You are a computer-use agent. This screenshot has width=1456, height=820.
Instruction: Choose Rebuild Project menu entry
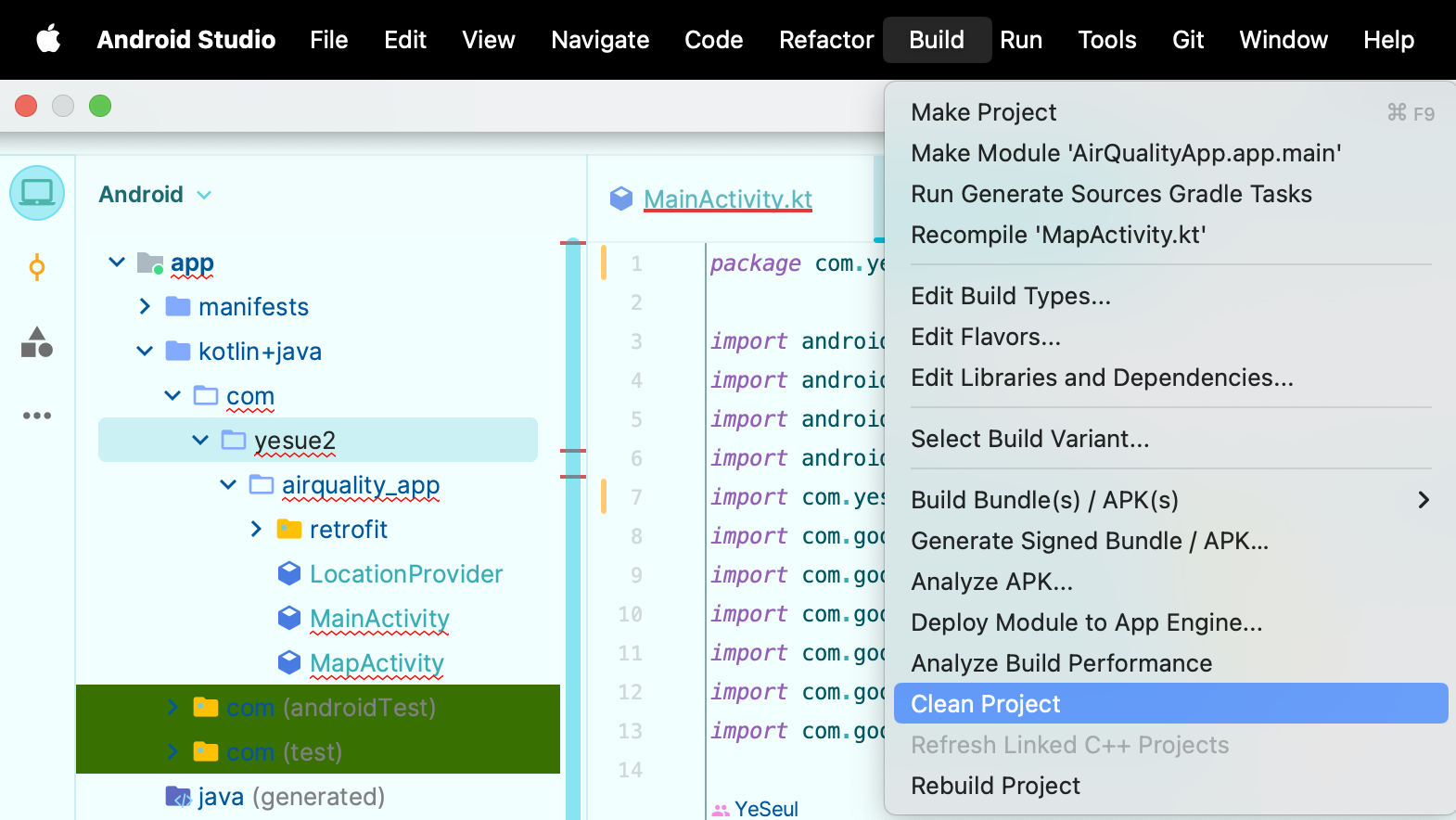tap(995, 786)
